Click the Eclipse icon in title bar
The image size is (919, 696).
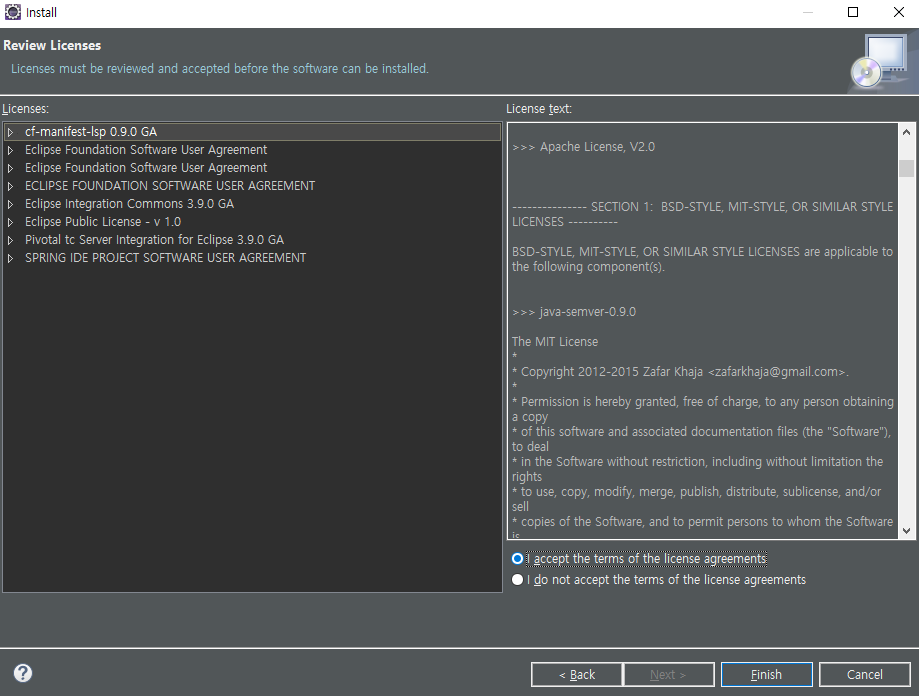click(12, 12)
